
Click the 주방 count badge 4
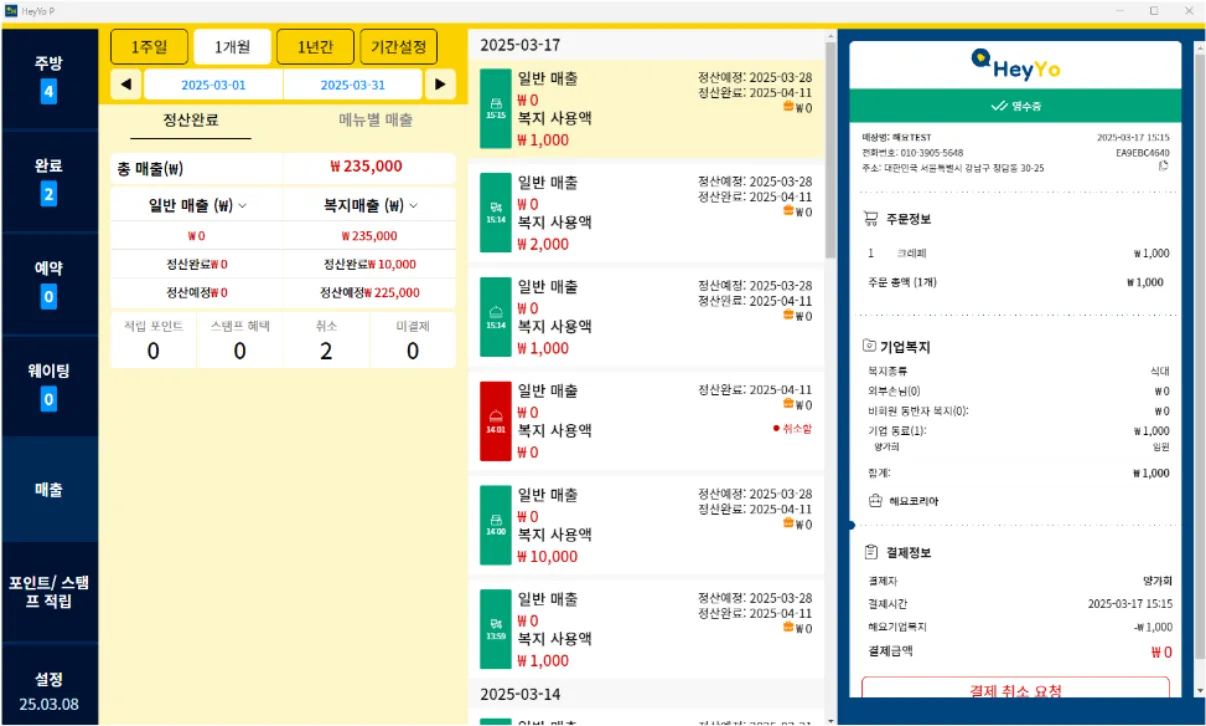click(x=49, y=92)
